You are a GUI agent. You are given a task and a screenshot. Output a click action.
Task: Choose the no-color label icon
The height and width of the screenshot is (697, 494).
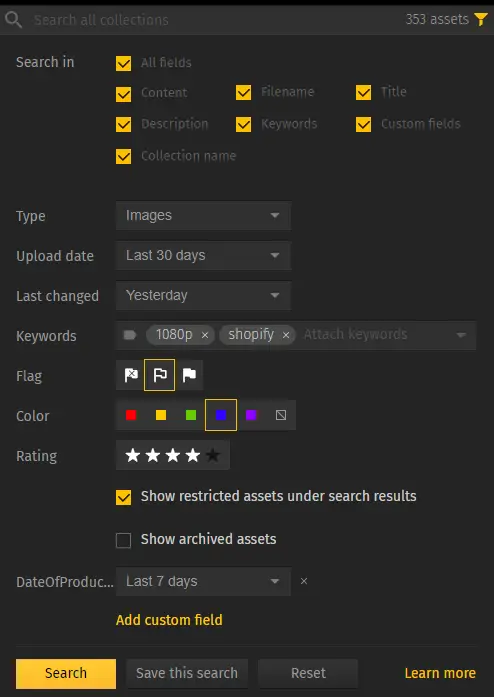pyautogui.click(x=281, y=415)
